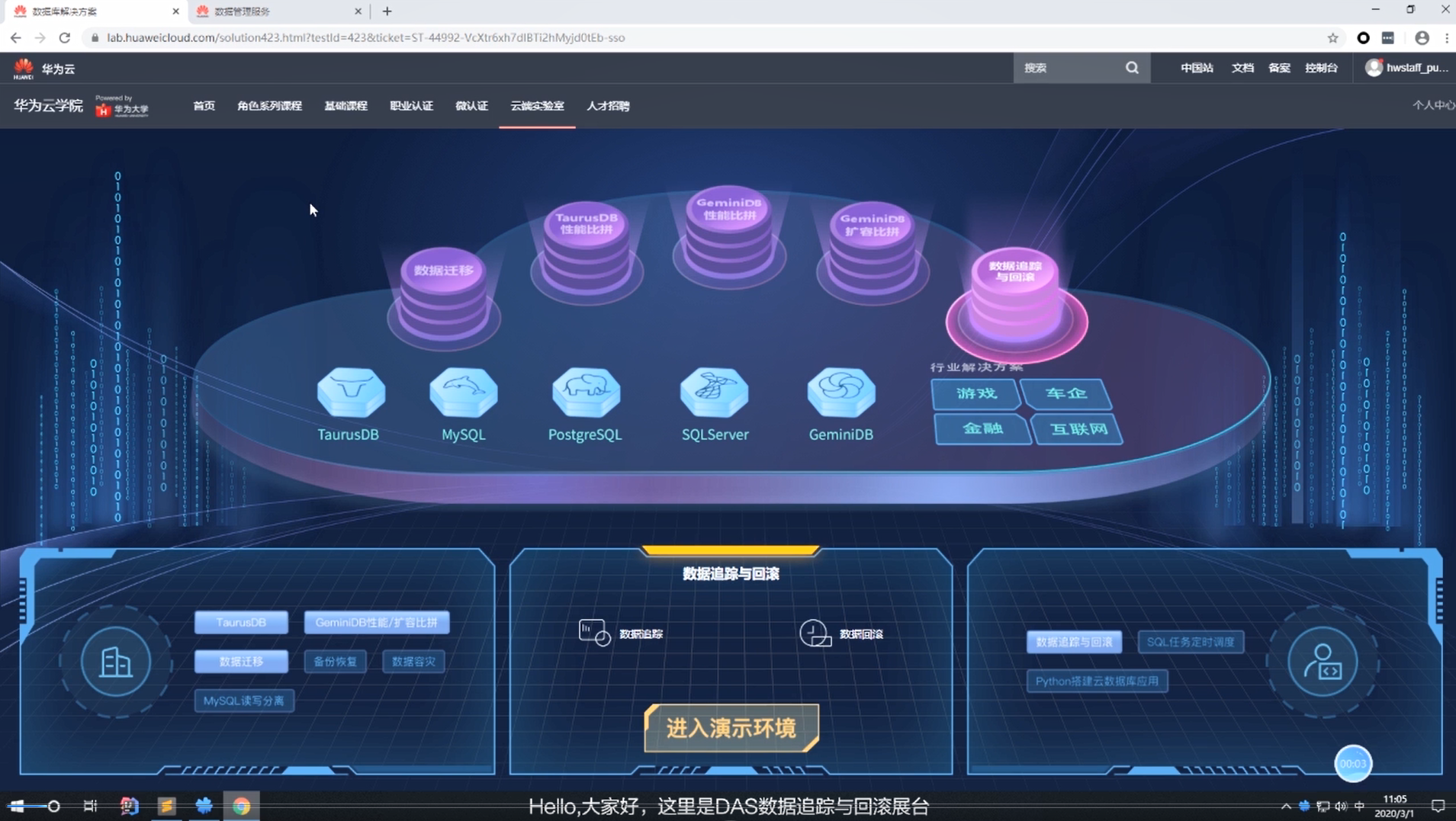
Task: Open the GeminiDB性能比拼 cylinder
Action: (x=728, y=235)
